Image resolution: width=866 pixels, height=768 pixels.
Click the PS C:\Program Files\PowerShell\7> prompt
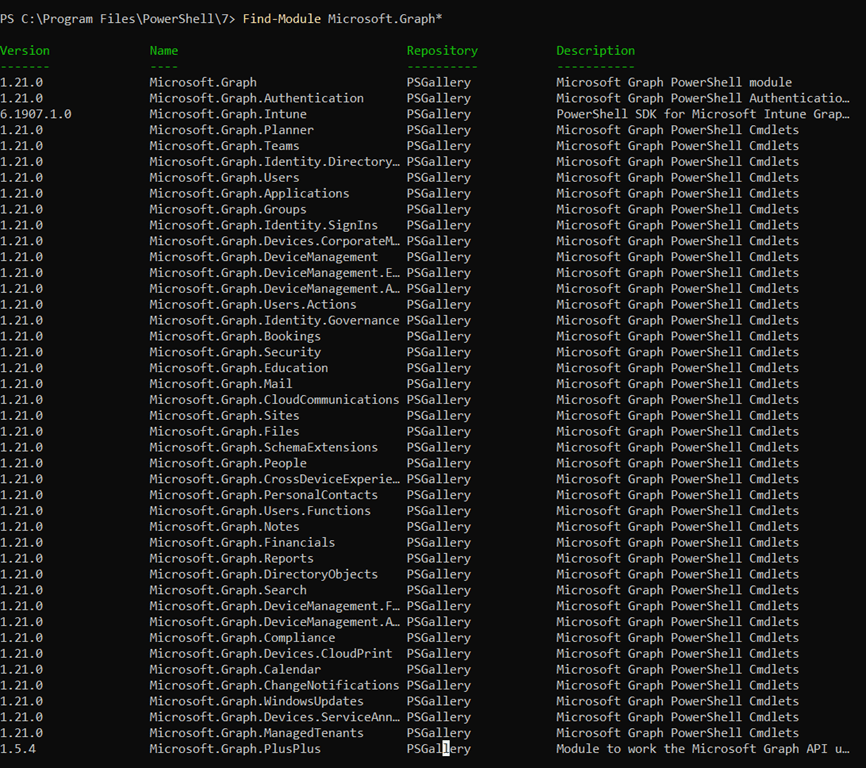[118, 19]
